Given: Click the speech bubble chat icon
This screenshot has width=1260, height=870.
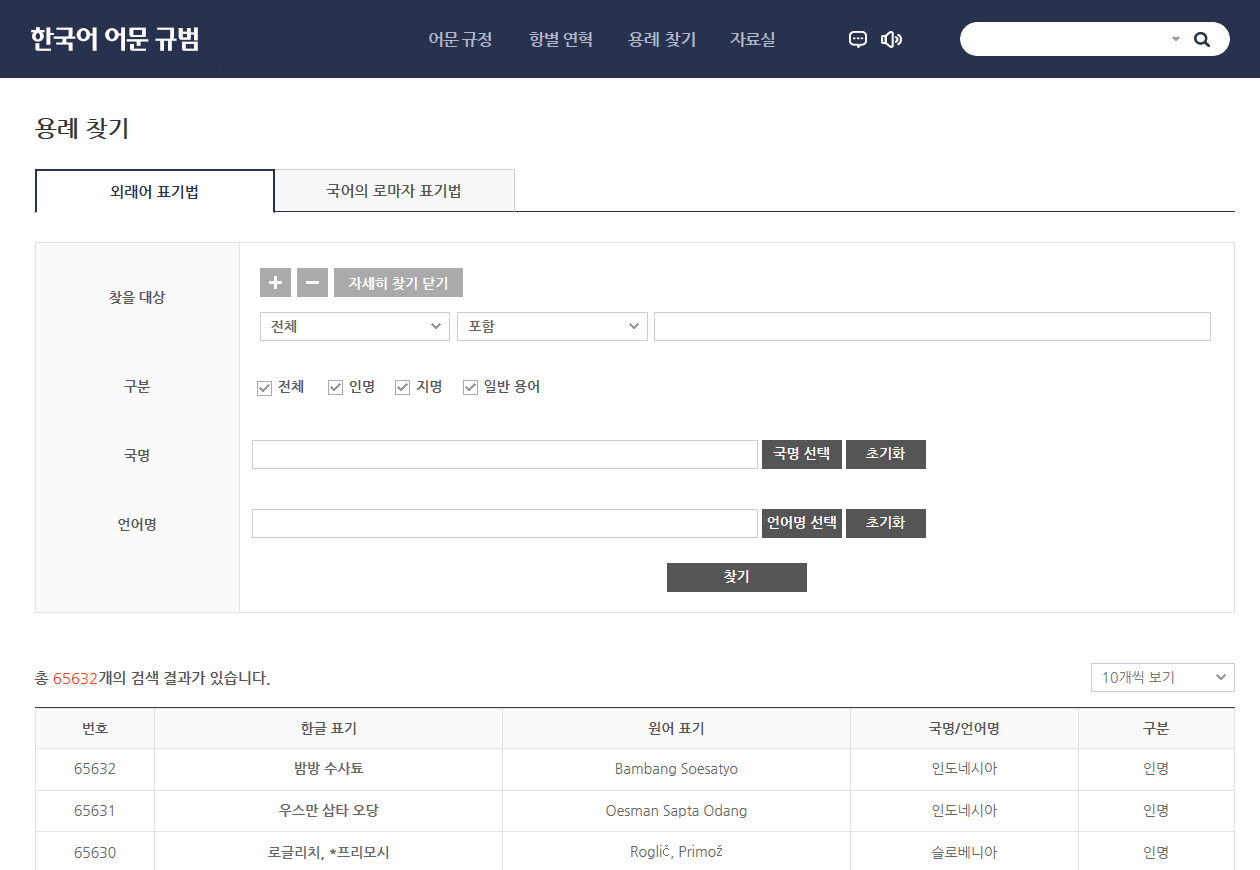Looking at the screenshot, I should [857, 40].
